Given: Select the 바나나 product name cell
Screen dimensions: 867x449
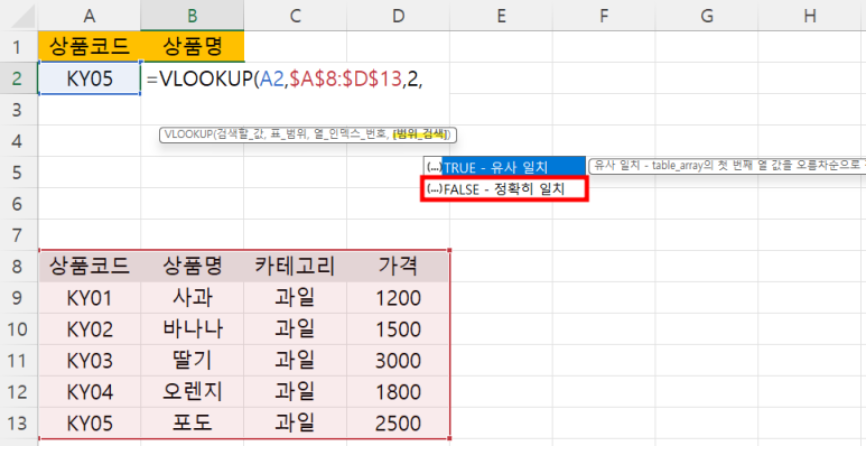Looking at the screenshot, I should click(x=192, y=329).
